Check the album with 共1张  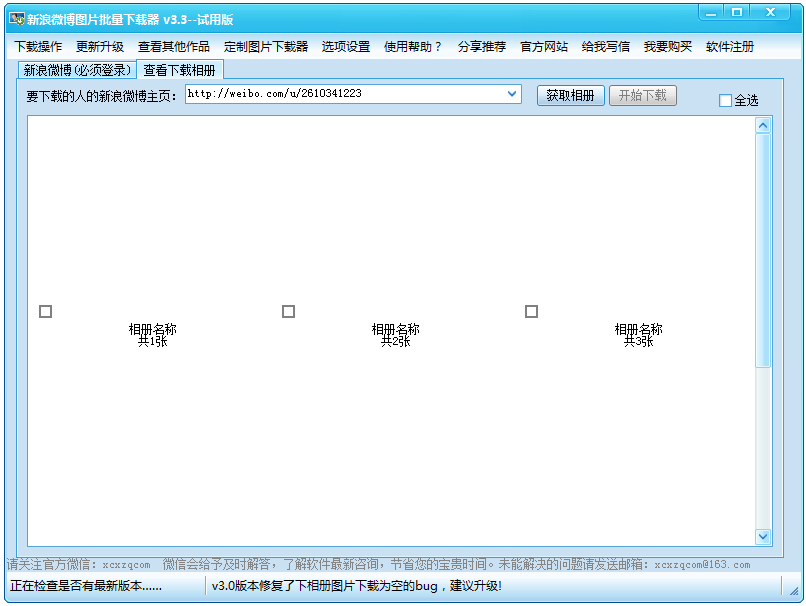46,311
